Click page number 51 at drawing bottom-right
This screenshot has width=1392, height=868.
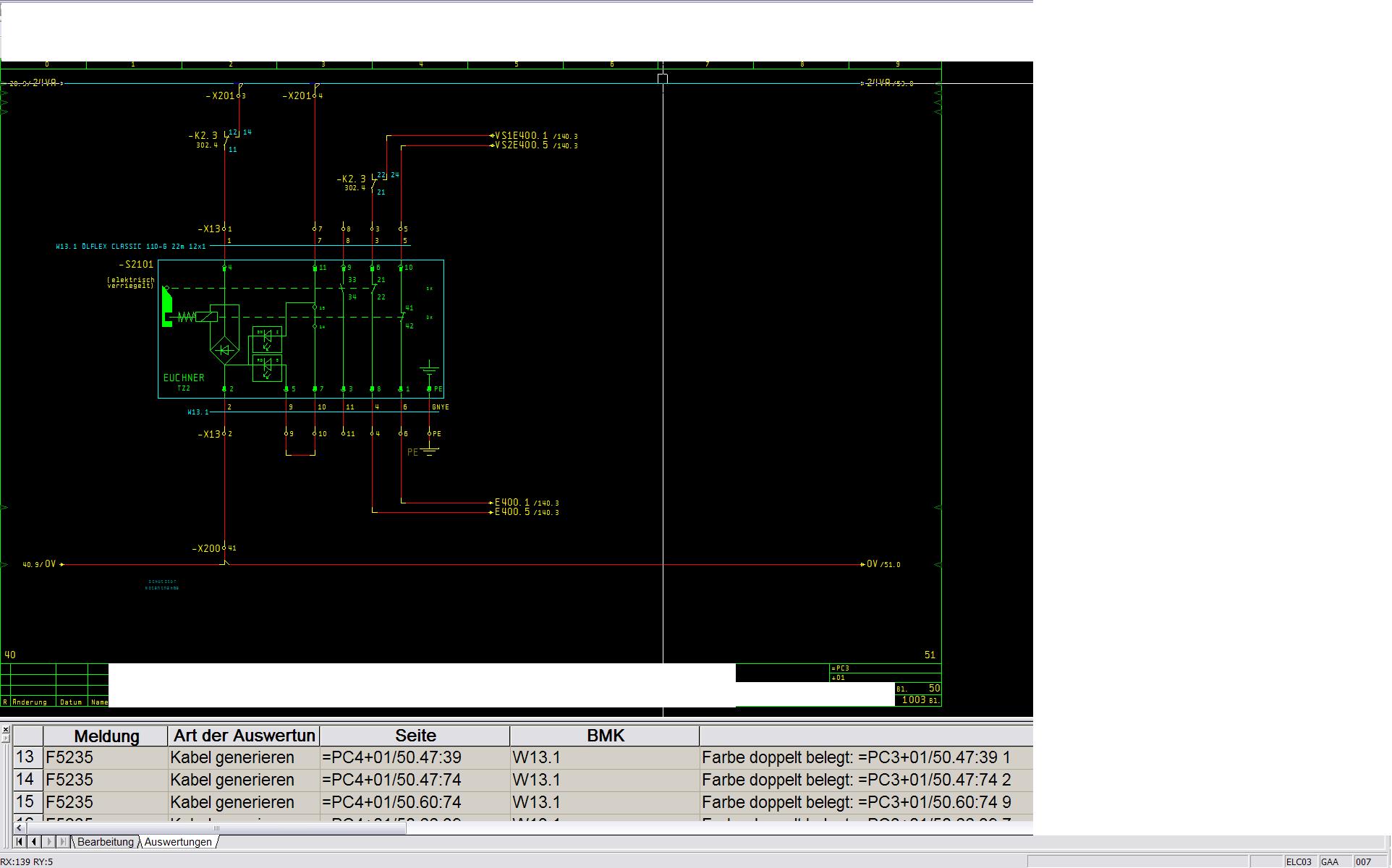pyautogui.click(x=930, y=655)
